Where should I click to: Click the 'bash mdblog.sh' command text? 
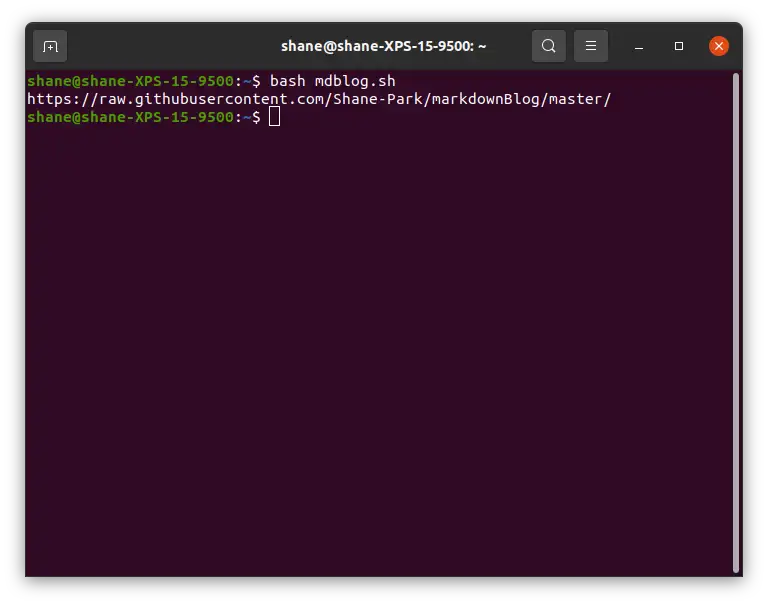click(x=333, y=81)
